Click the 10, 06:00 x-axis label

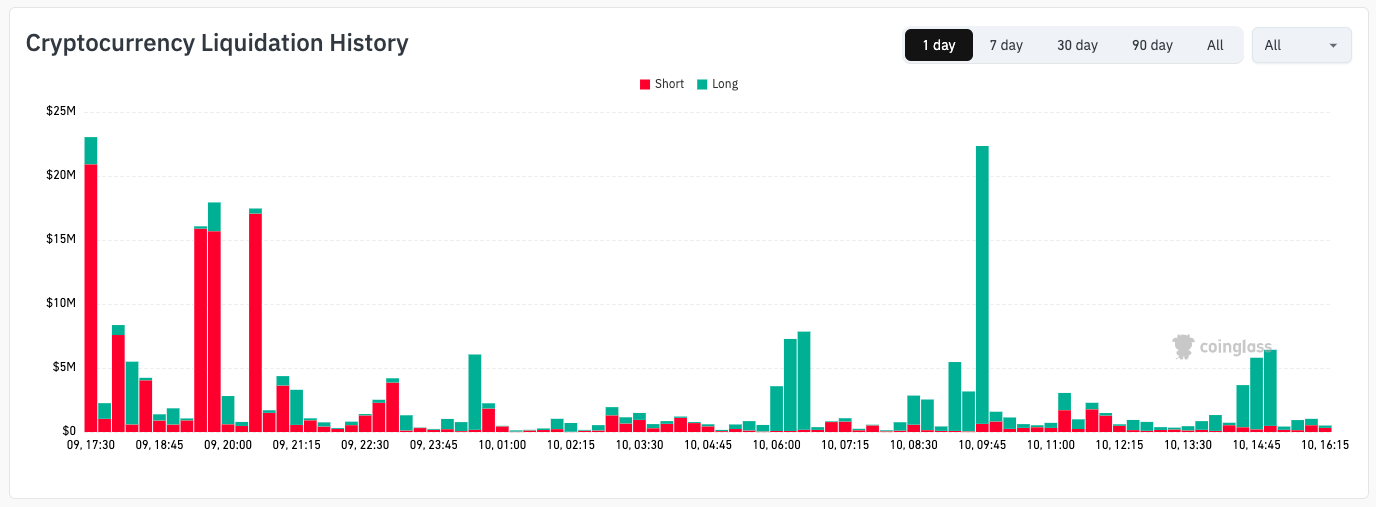(x=776, y=446)
